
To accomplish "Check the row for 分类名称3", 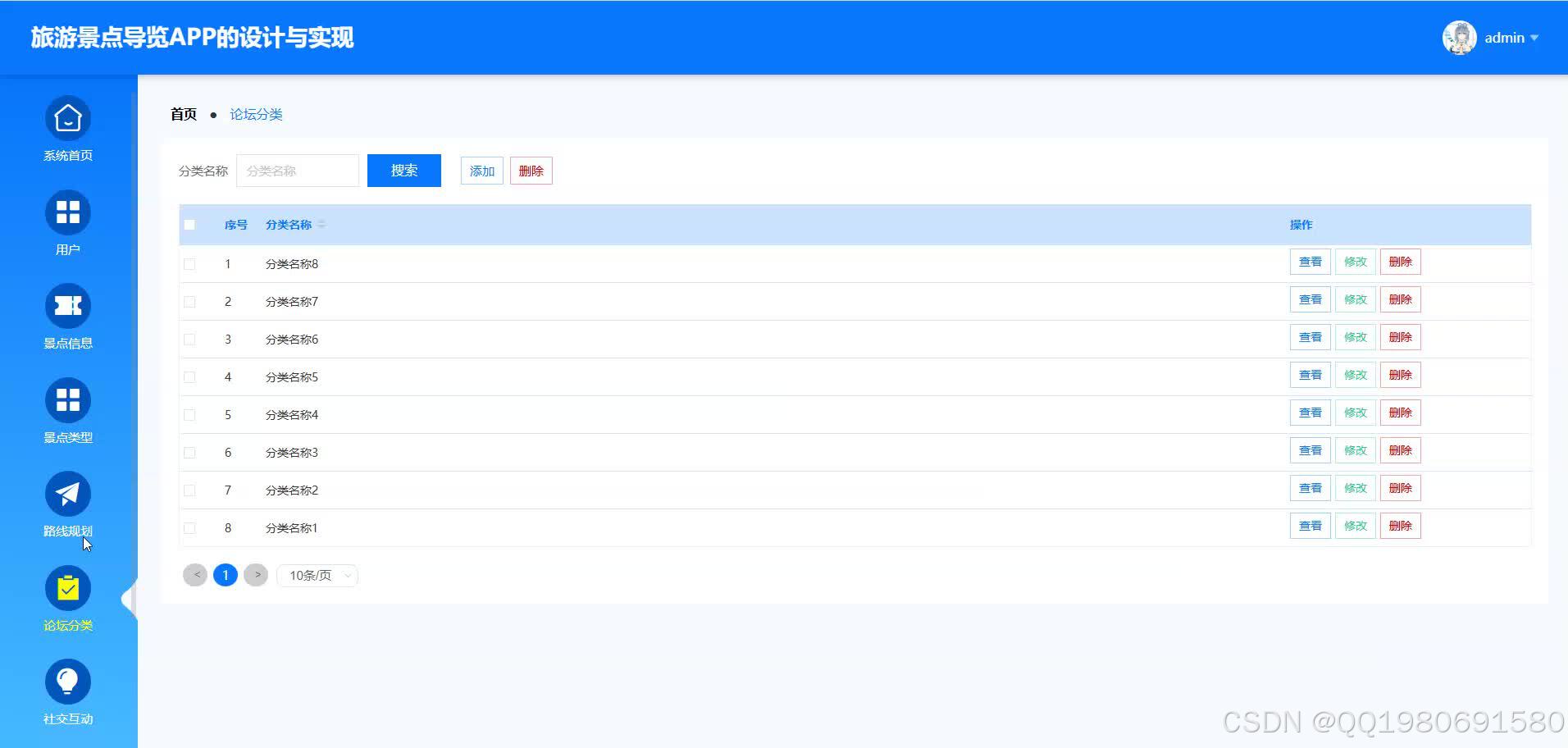I will point(189,453).
